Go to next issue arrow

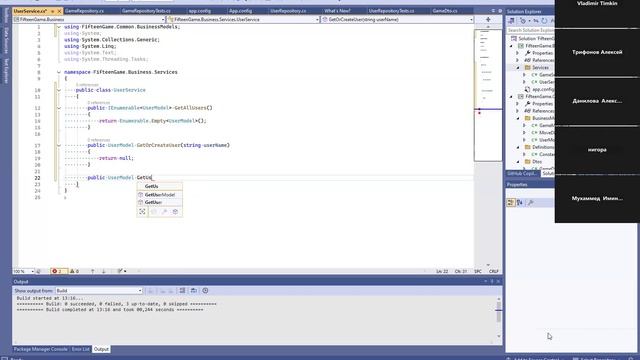point(104,271)
